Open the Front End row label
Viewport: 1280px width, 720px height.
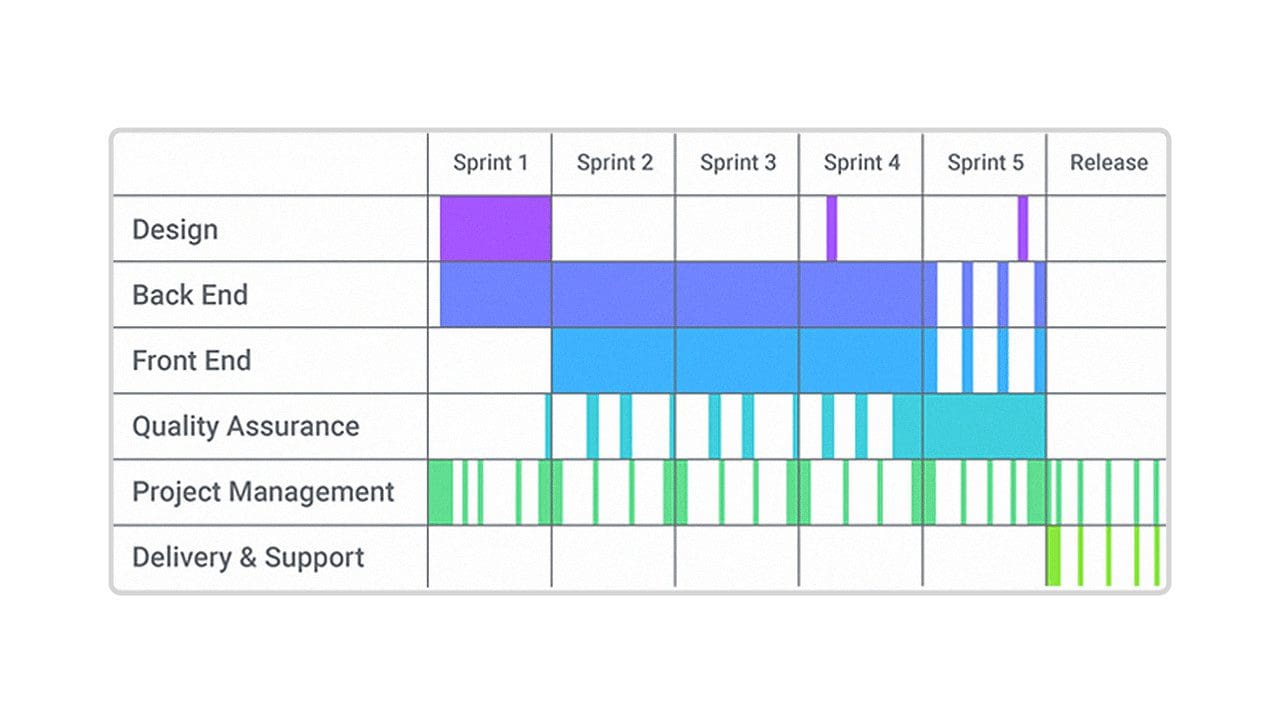[x=191, y=361]
